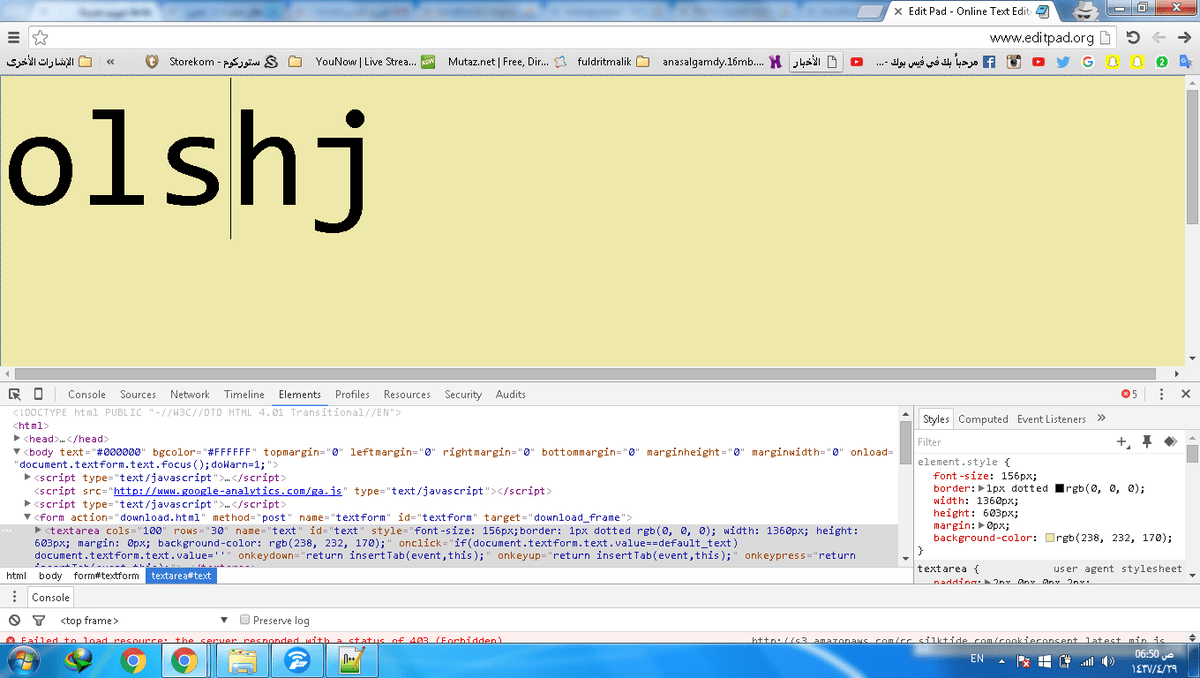Screen dimensions: 1200x678
Task: Open the Computed styles tab
Action: click(982, 419)
